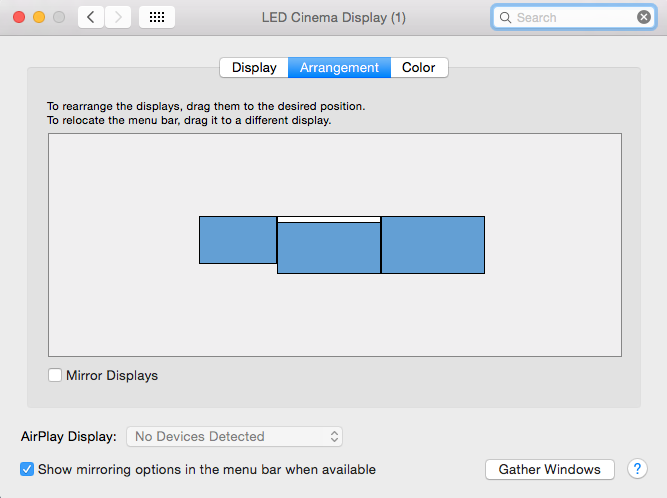The height and width of the screenshot is (498, 667).
Task: Clear the search field with X icon
Action: (644, 17)
